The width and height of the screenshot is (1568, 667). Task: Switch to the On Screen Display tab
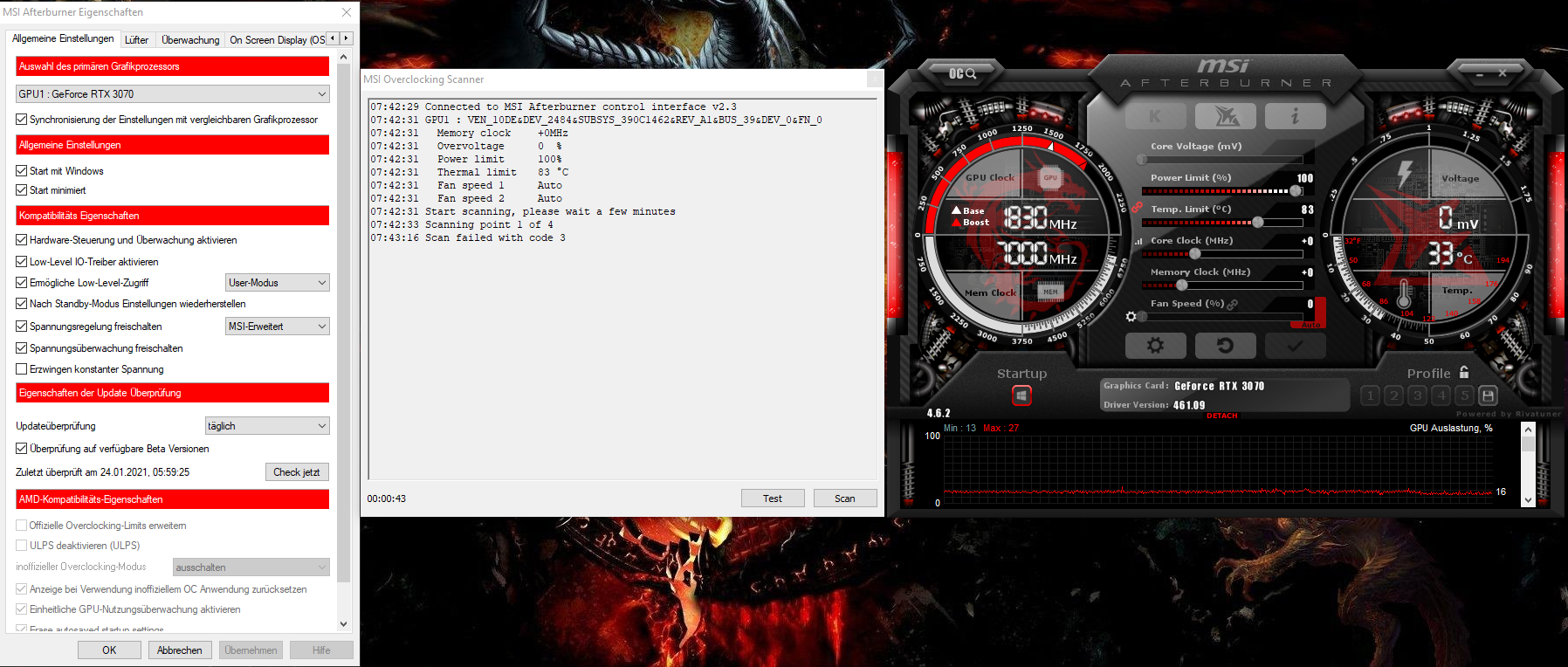pos(277,40)
